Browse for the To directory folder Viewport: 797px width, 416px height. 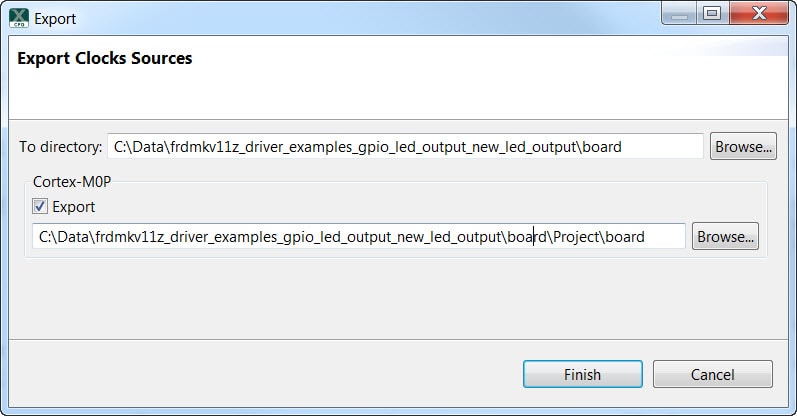point(743,146)
